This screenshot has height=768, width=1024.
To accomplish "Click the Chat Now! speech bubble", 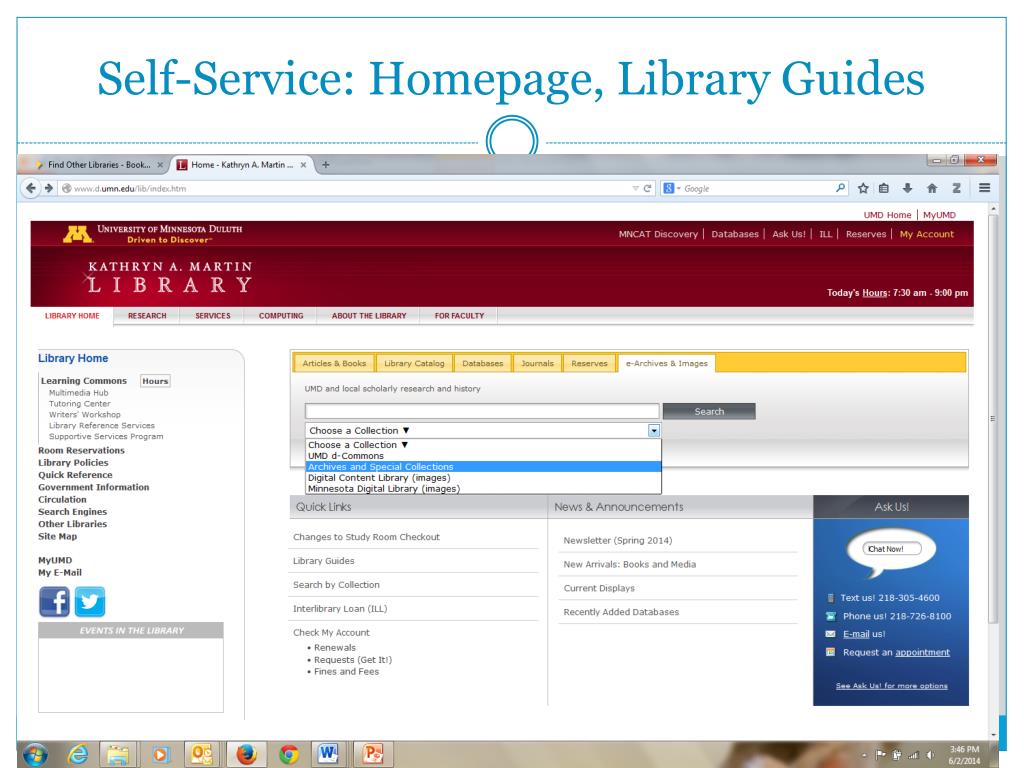I will tap(891, 549).
